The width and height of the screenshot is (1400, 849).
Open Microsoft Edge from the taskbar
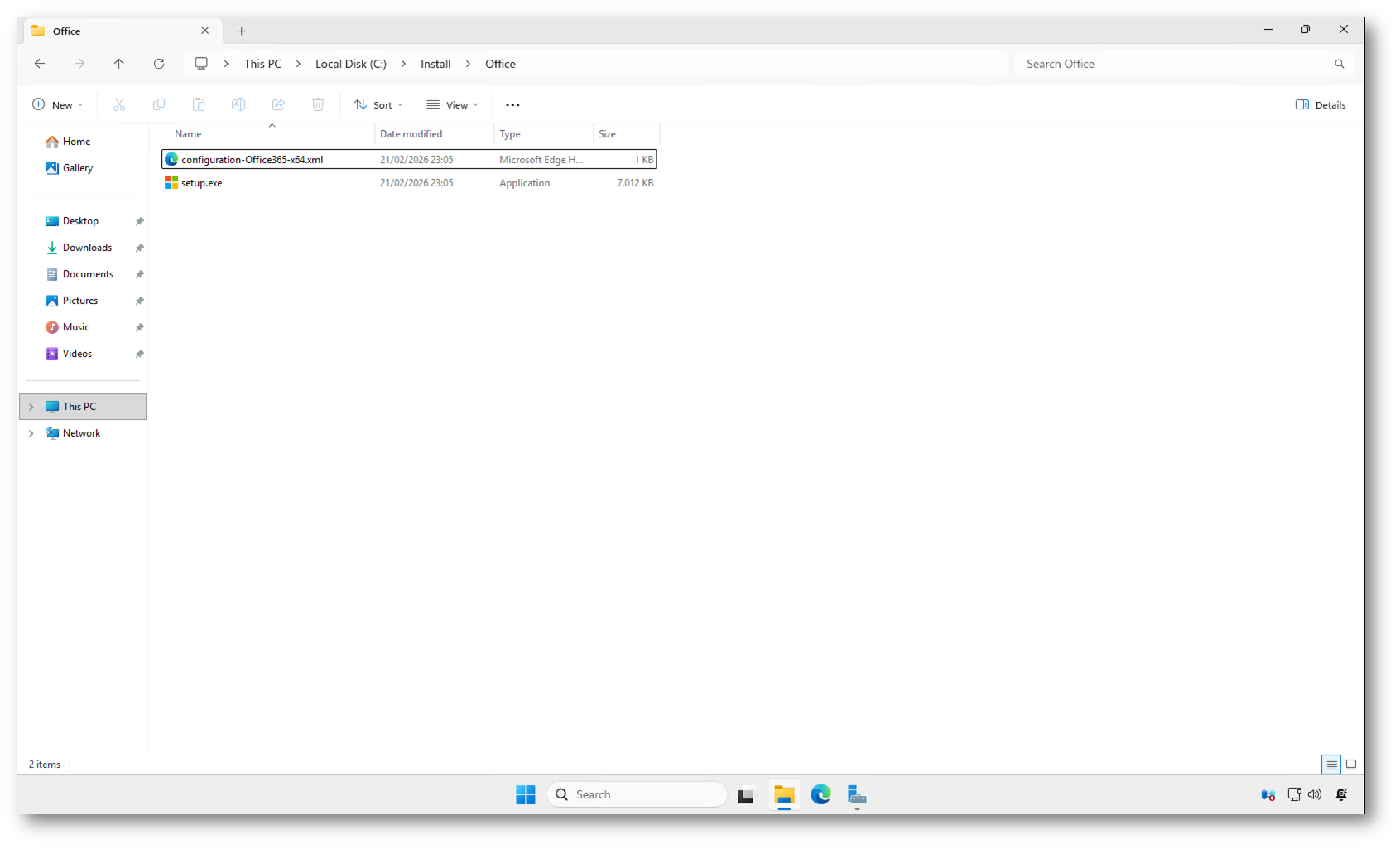point(820,795)
